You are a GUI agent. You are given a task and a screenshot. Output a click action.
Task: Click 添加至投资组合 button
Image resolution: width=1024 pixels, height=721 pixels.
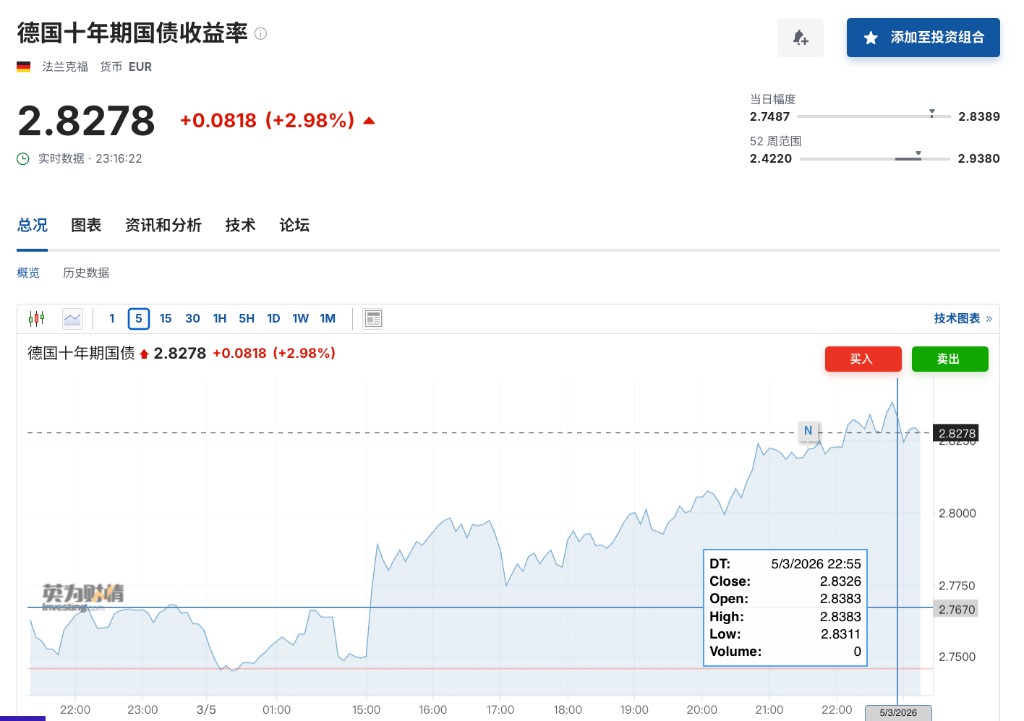(x=923, y=38)
